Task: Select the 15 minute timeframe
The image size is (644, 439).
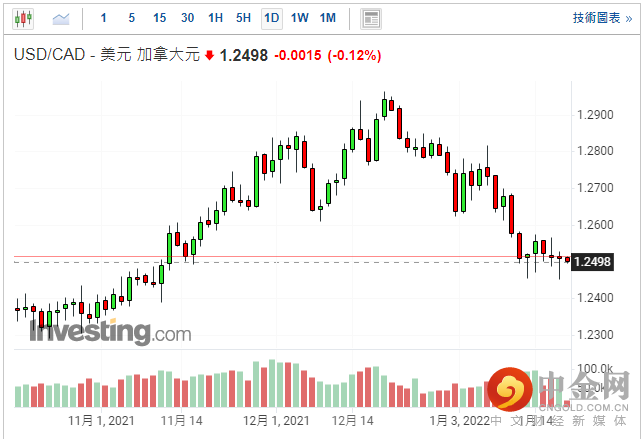Action: click(x=160, y=18)
